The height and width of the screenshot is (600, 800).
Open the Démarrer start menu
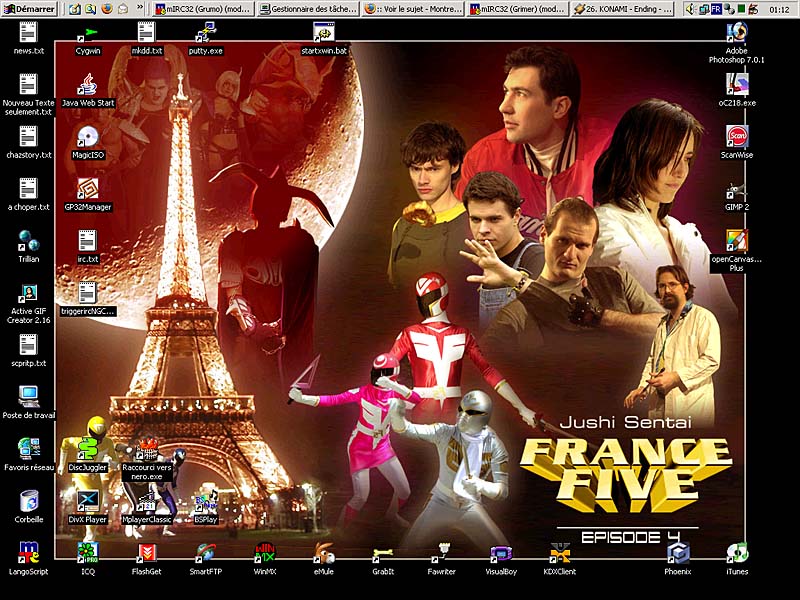pos(29,9)
